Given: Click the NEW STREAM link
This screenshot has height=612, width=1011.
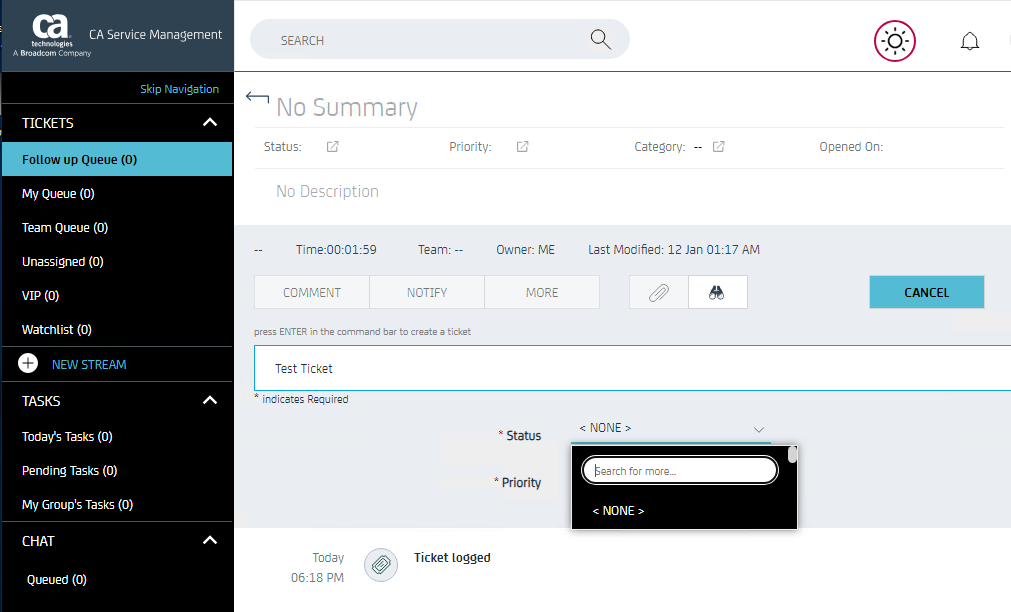Looking at the screenshot, I should click(89, 364).
